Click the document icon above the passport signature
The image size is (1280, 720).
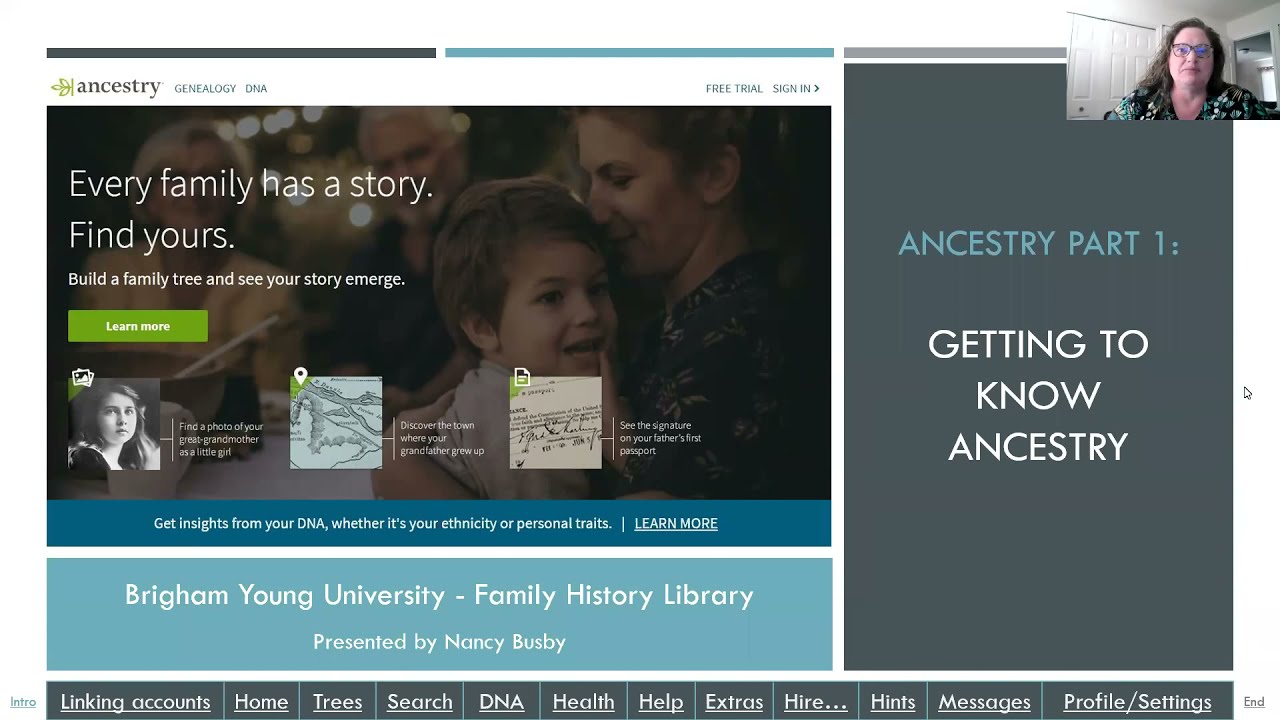click(x=521, y=377)
